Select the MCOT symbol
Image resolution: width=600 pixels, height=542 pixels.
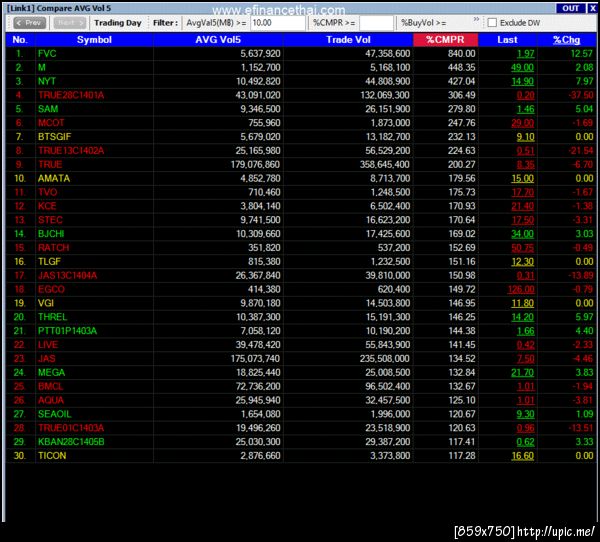pyautogui.click(x=51, y=123)
